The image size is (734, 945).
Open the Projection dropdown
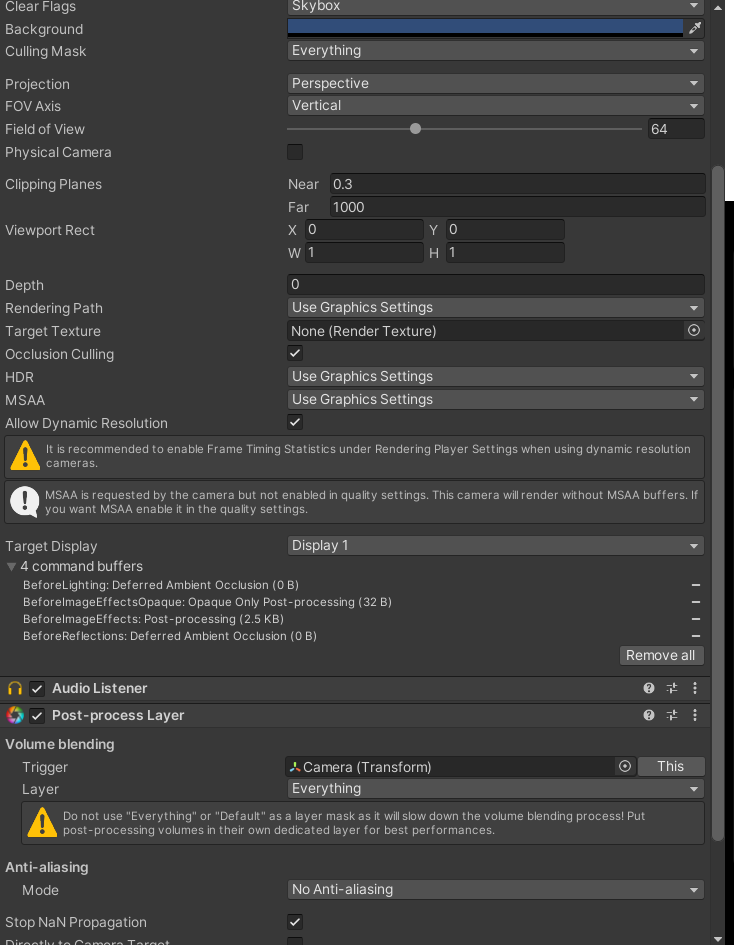pyautogui.click(x=496, y=83)
